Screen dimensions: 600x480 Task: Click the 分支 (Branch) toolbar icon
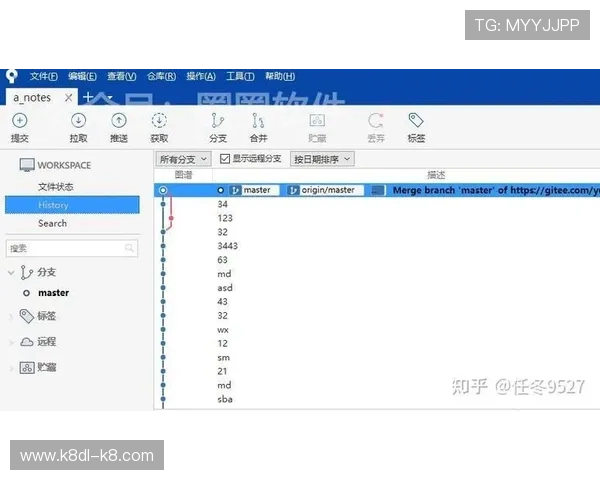pos(218,121)
